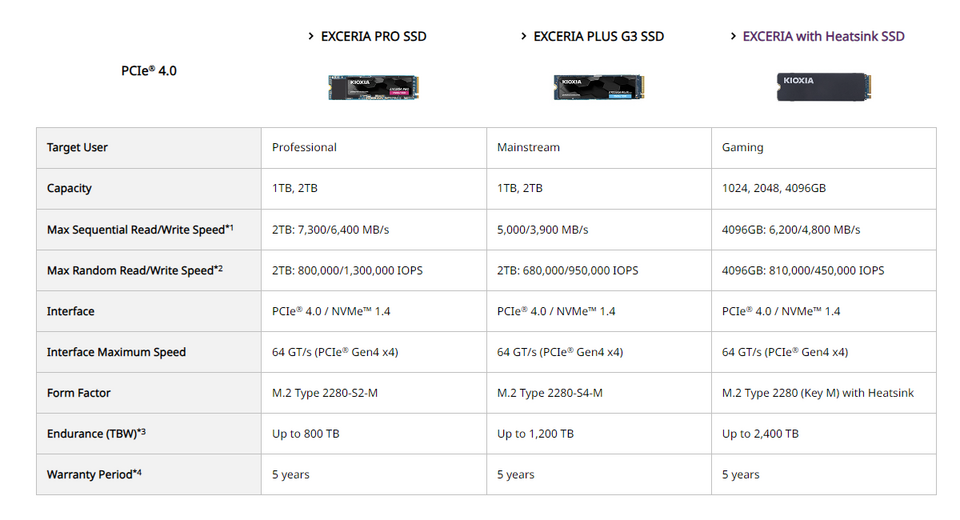Viewport: 960px width, 520px height.
Task: Click the chevron beside EXCERIA PRO SSD
Action: (311, 37)
